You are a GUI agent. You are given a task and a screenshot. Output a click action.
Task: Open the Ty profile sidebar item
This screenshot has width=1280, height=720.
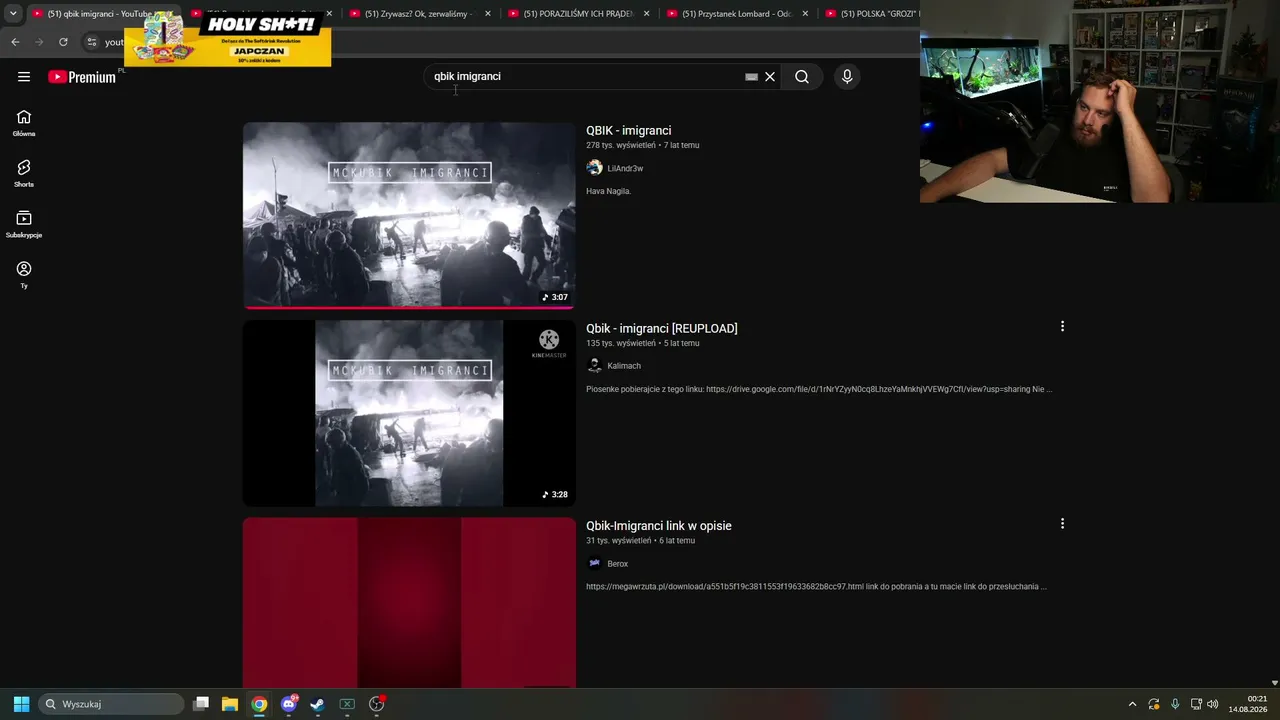click(x=24, y=275)
